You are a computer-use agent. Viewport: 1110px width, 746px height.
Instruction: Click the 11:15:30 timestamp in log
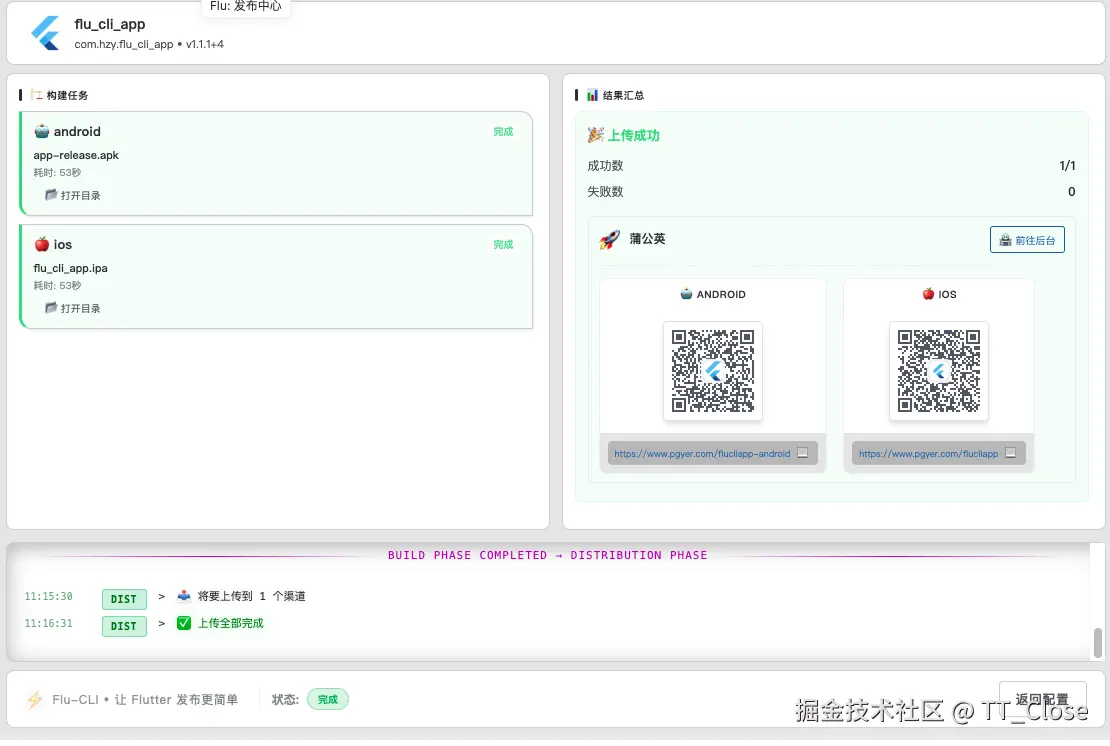48,596
